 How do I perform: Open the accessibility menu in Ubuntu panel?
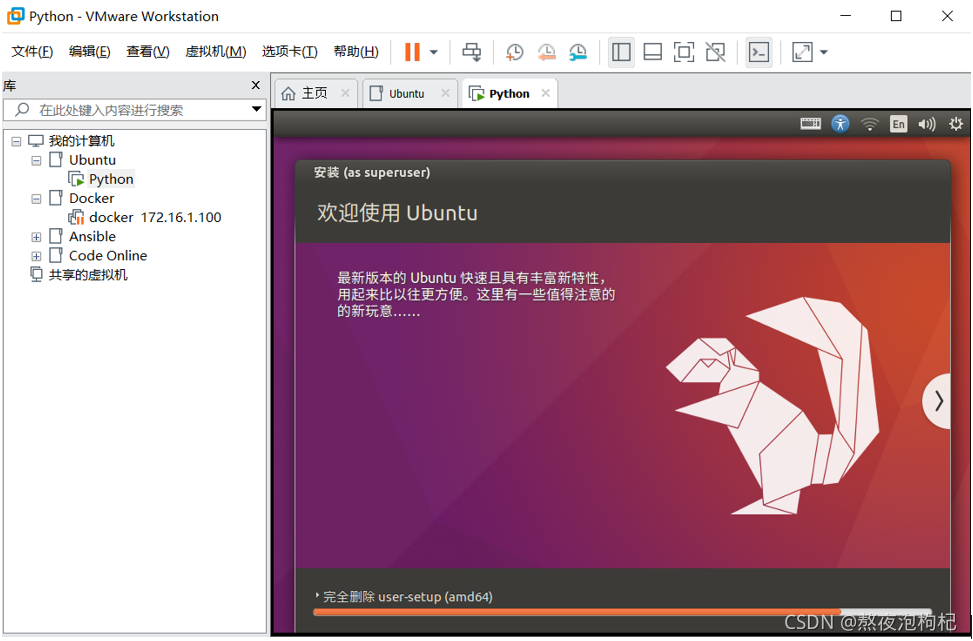(x=840, y=124)
